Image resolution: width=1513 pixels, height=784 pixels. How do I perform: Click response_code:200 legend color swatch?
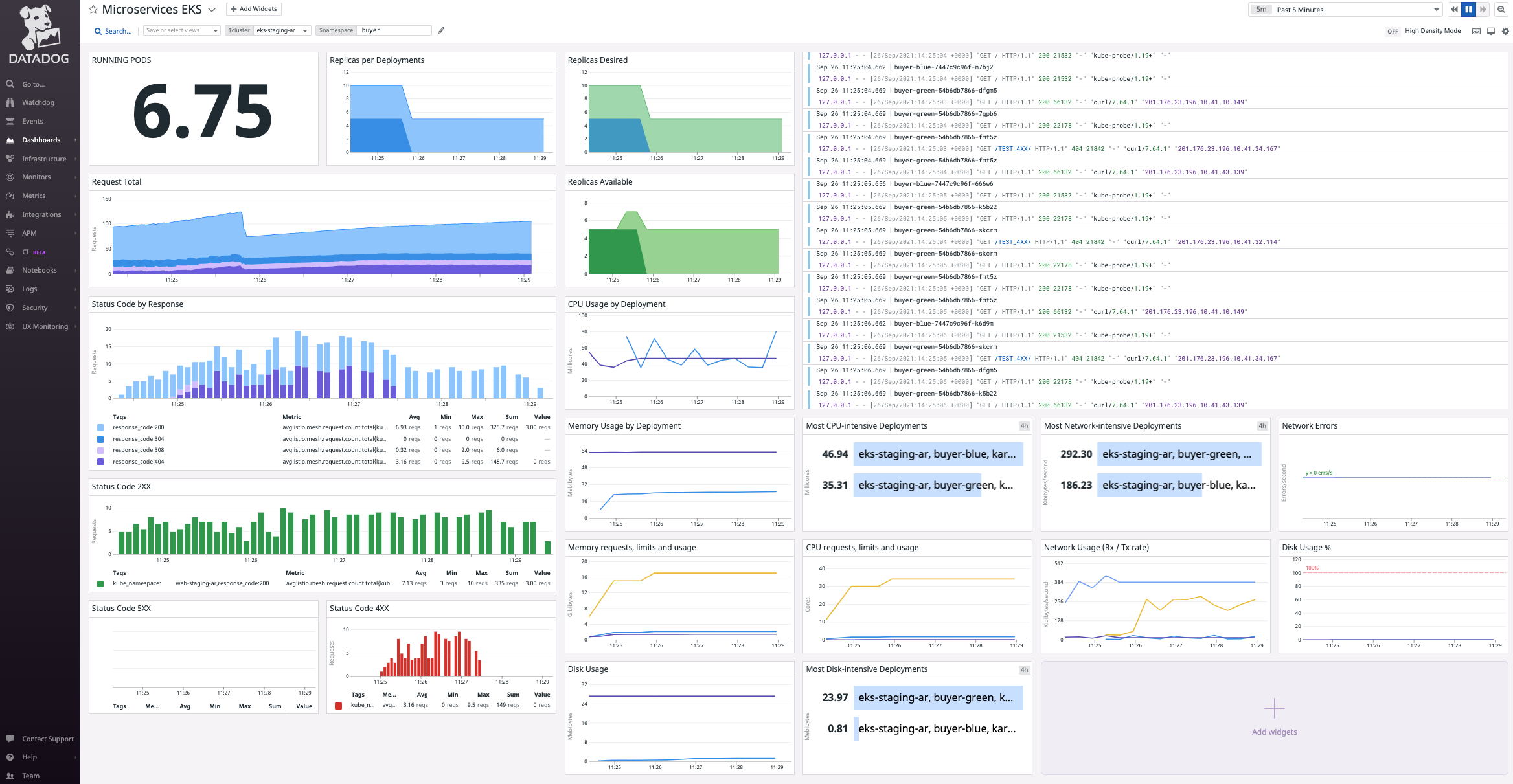pos(100,427)
